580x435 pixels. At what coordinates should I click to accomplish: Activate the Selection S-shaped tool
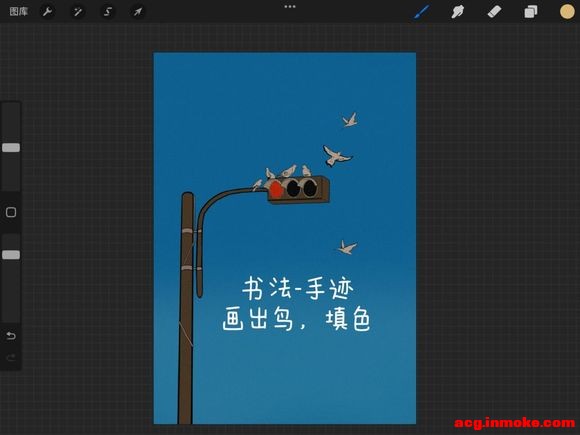pos(108,12)
